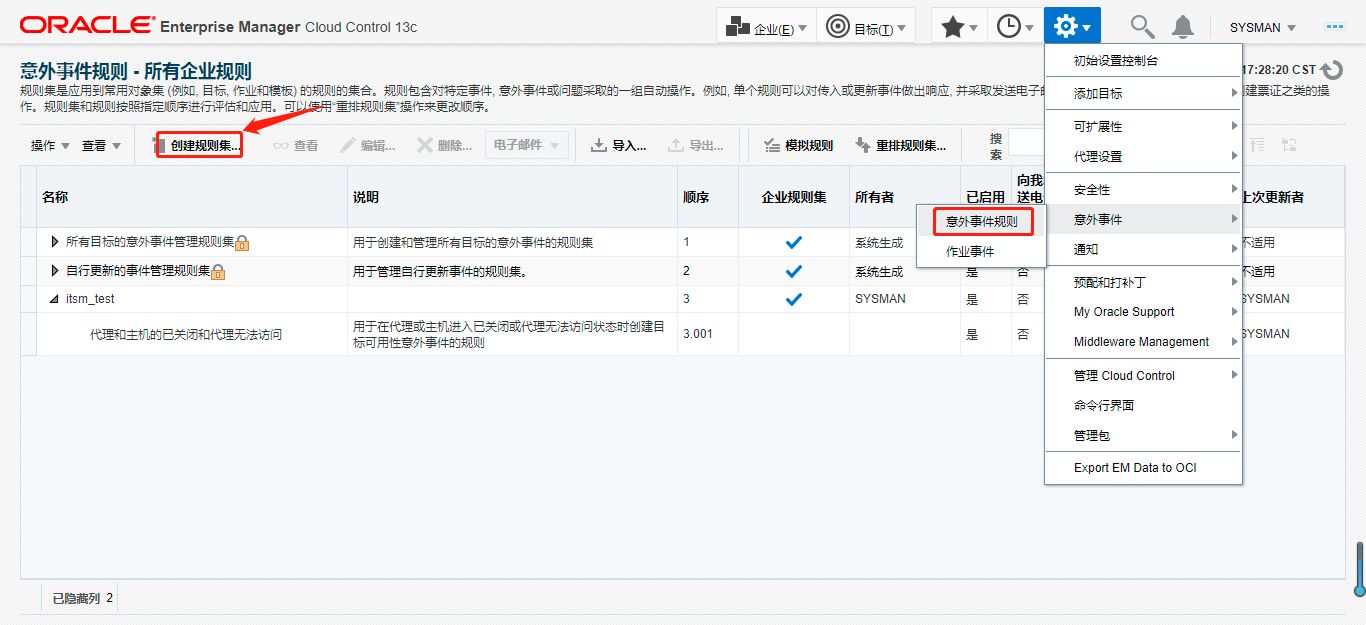Open the 操作 actions dropdown
Screen dimensions: 1366x625
click(50, 146)
